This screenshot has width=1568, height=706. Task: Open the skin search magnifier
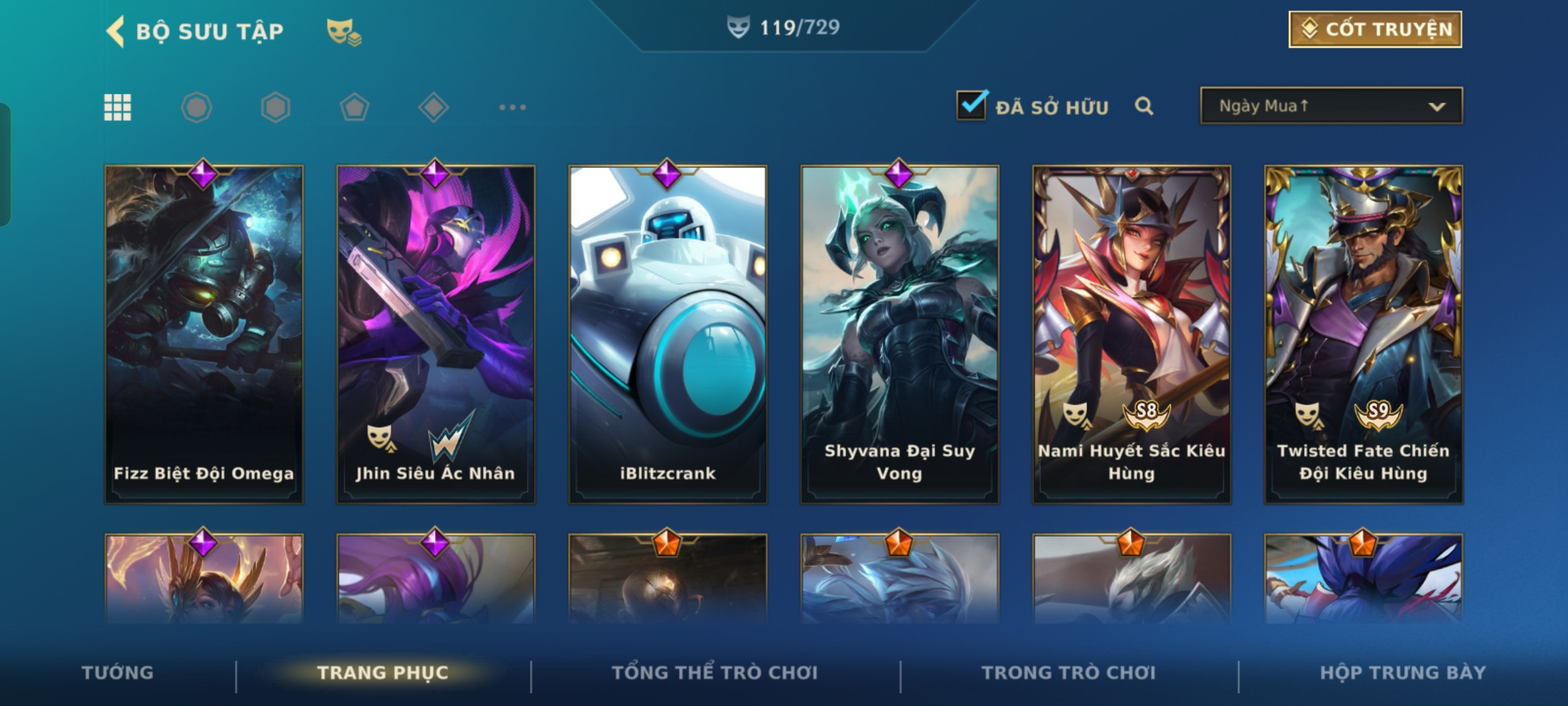click(1144, 106)
